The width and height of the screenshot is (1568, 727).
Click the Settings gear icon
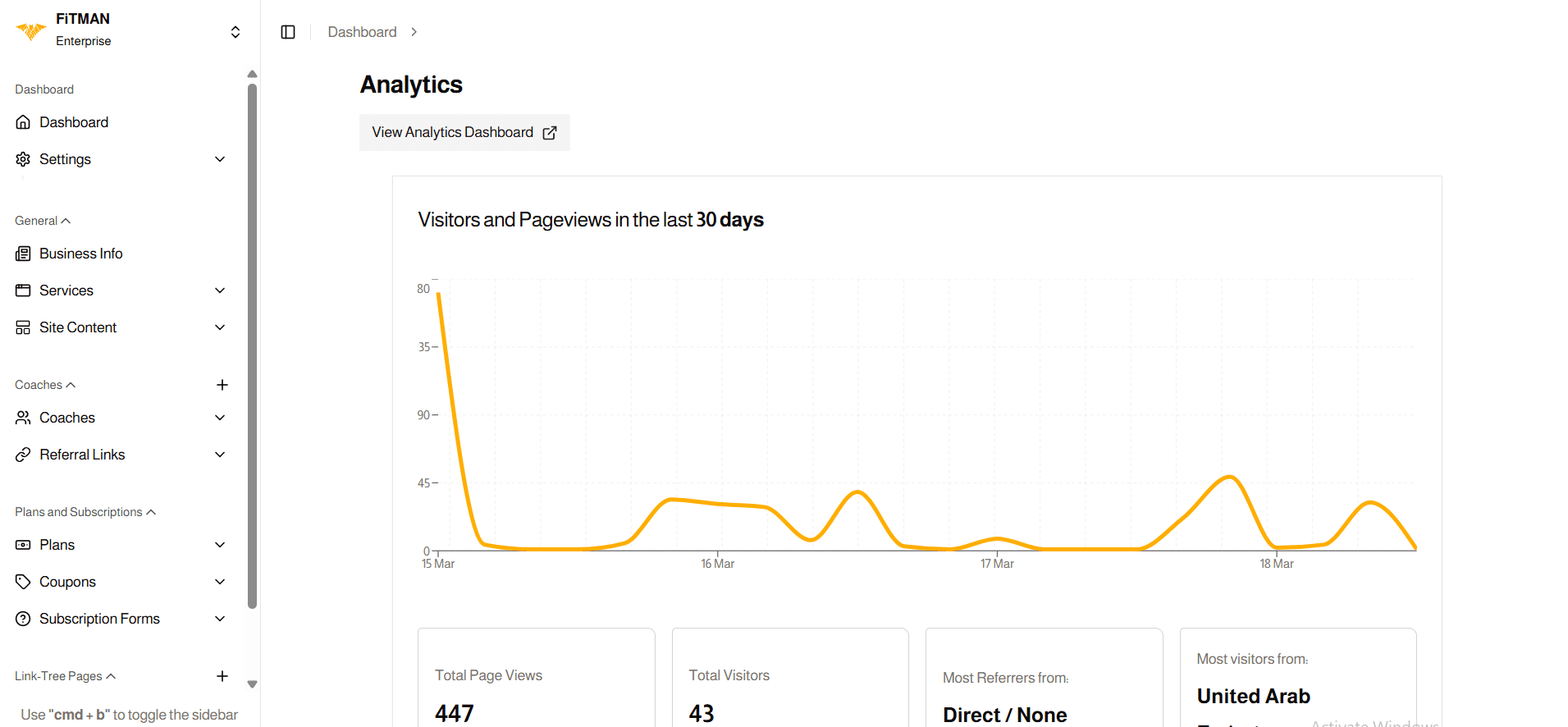pyautogui.click(x=23, y=159)
